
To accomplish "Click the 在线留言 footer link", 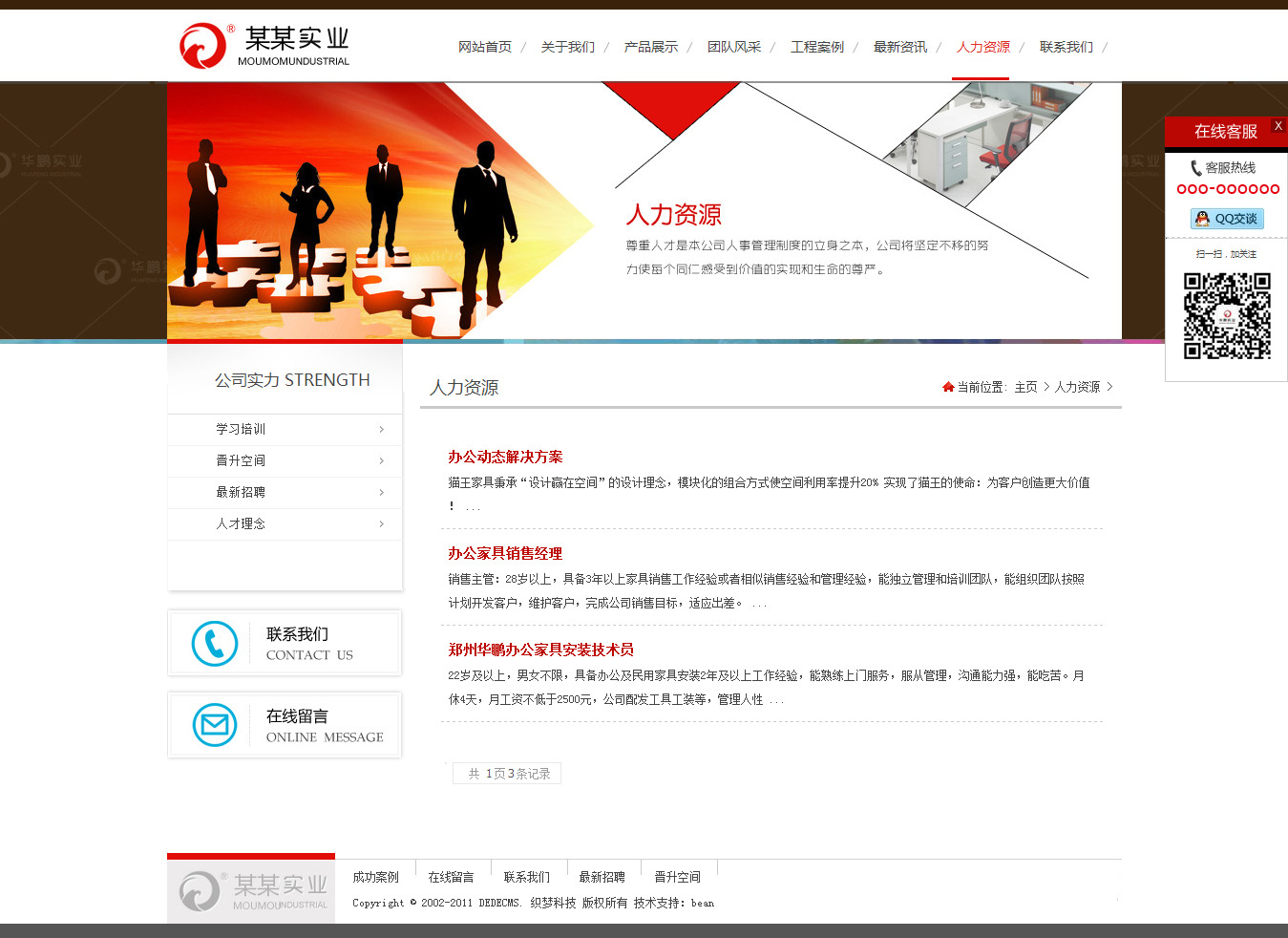I will point(451,877).
